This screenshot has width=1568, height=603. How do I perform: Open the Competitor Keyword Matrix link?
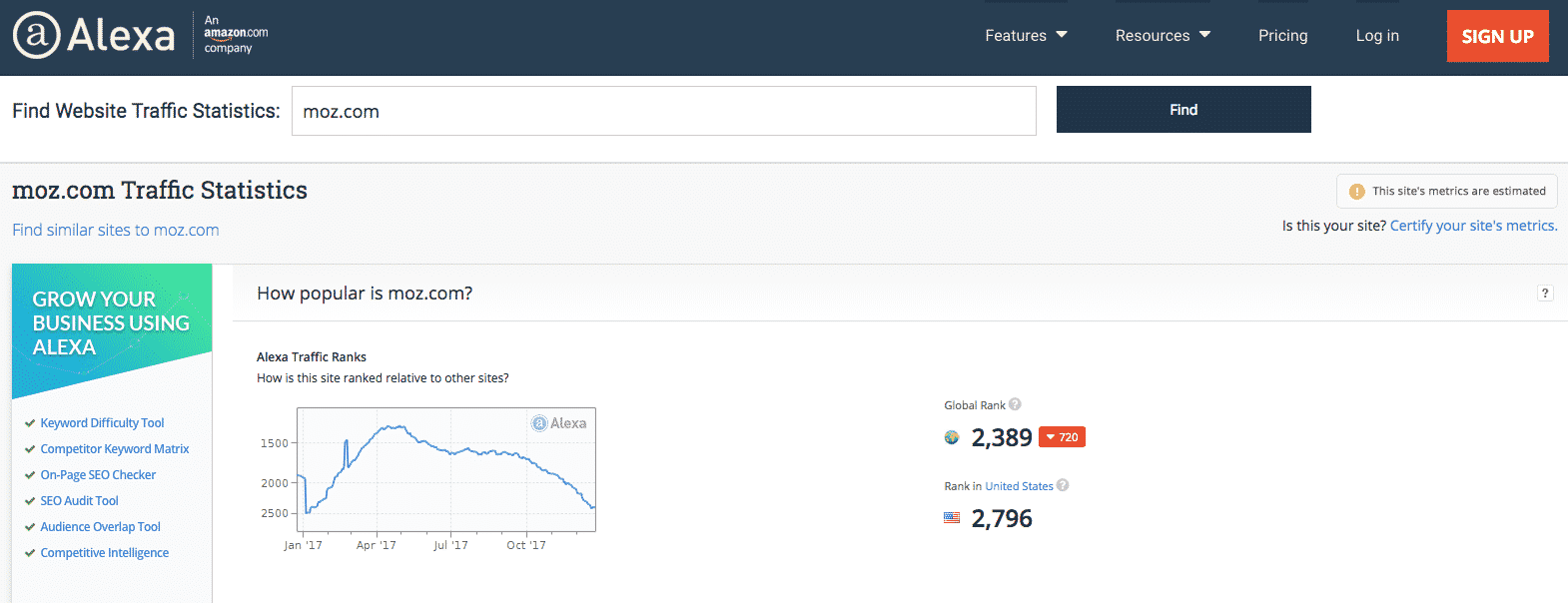point(115,449)
